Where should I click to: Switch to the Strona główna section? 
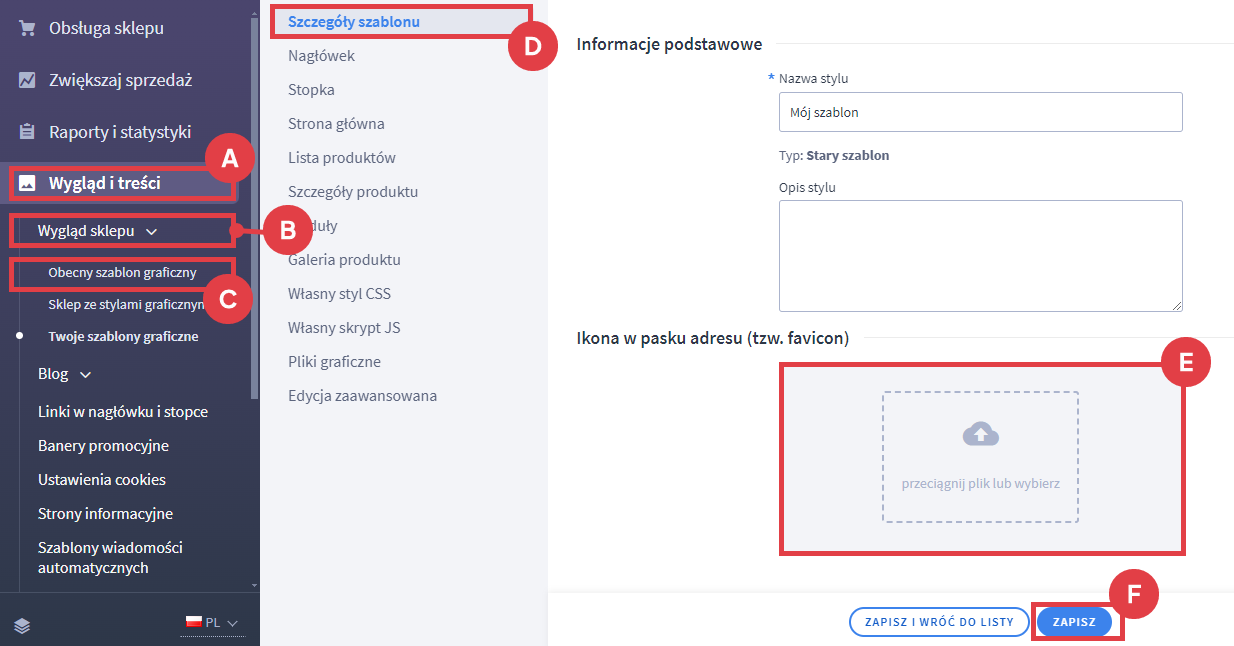pos(336,124)
